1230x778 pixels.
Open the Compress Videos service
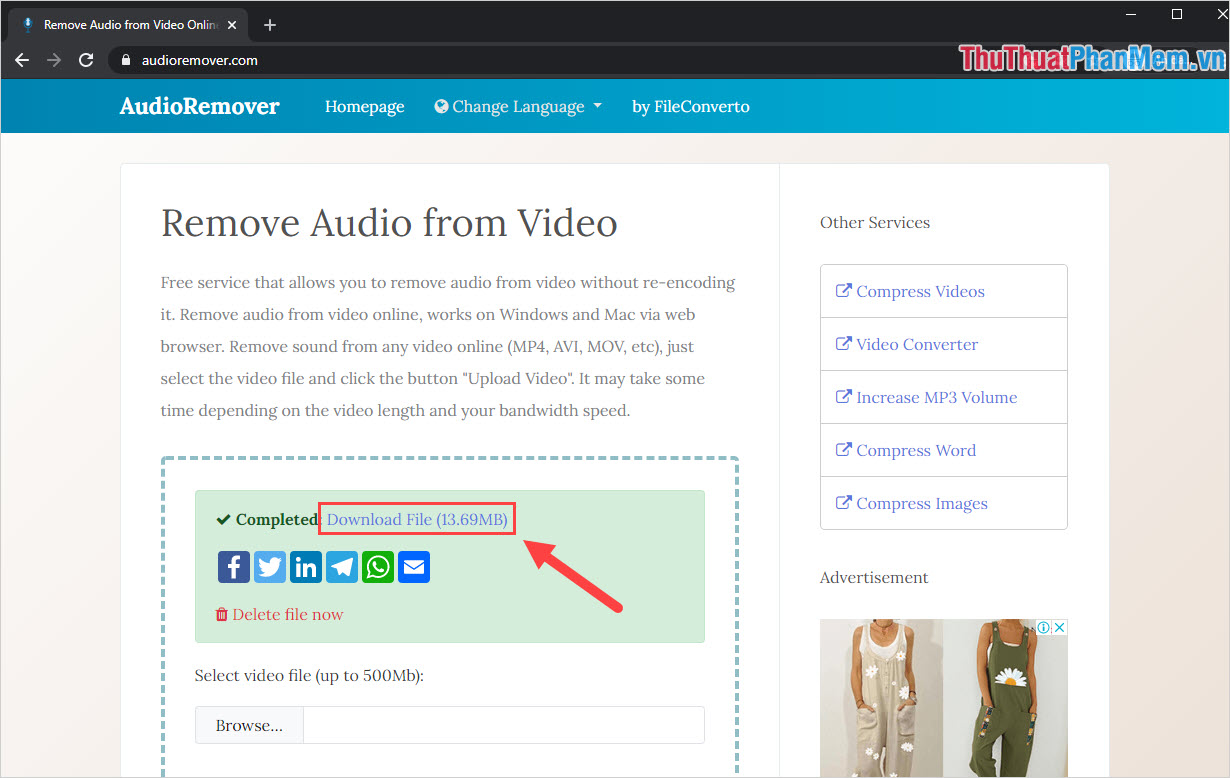click(918, 291)
